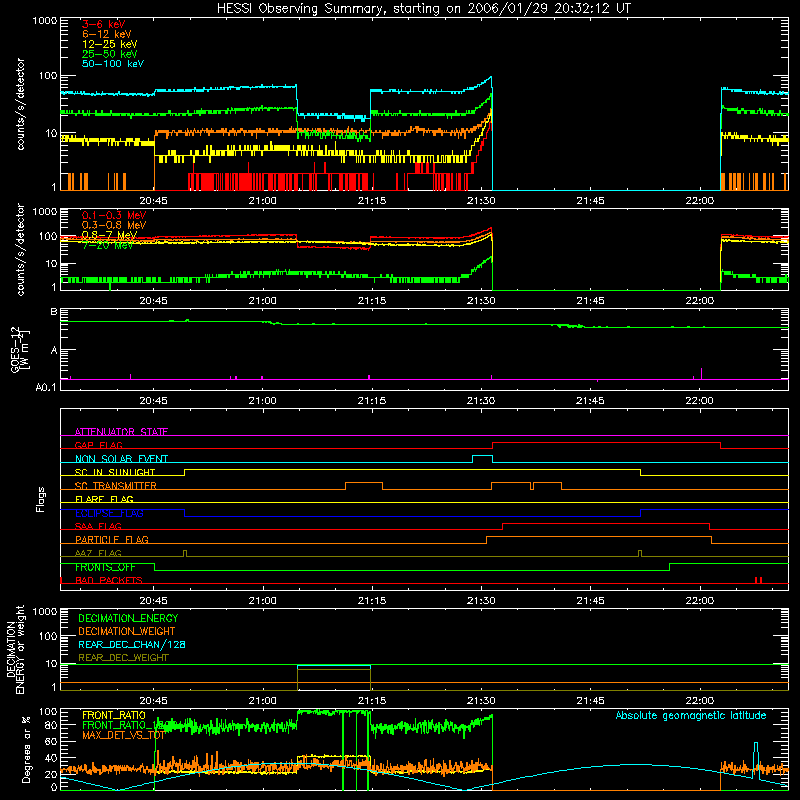800x800 pixels.
Task: Select the 0.1-0.3 MeV legend label
Action: pos(114,215)
